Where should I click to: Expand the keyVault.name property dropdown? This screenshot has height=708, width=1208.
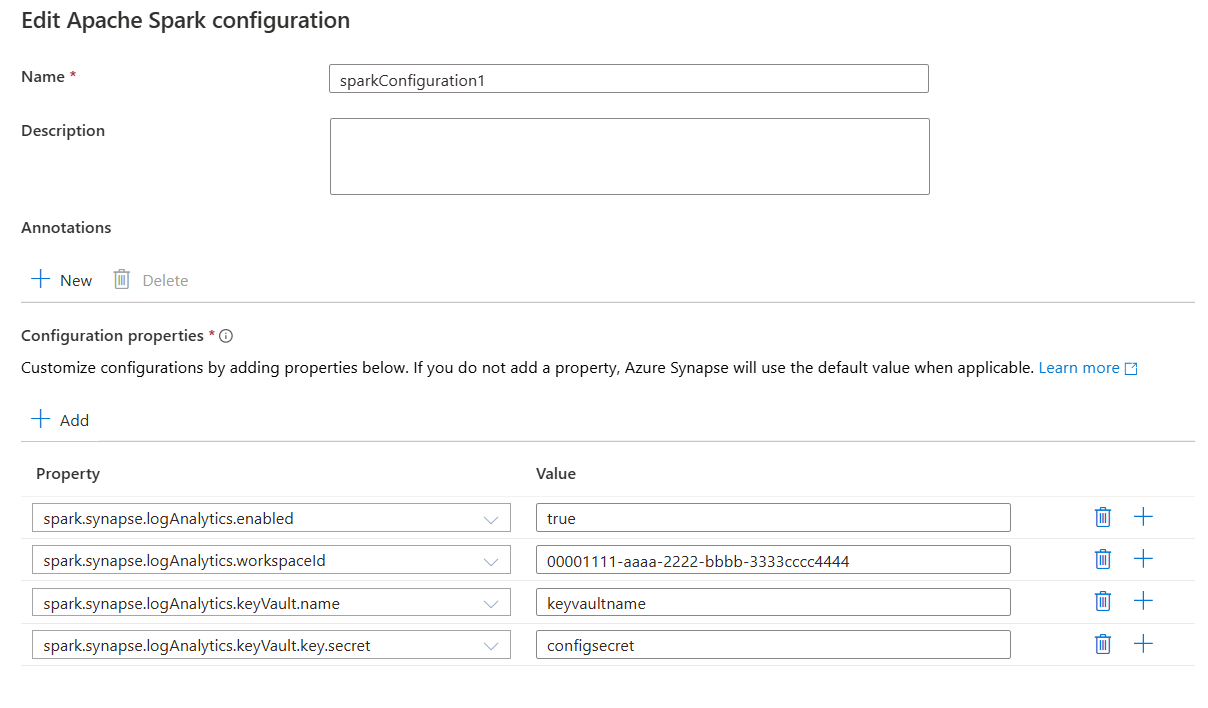point(491,603)
